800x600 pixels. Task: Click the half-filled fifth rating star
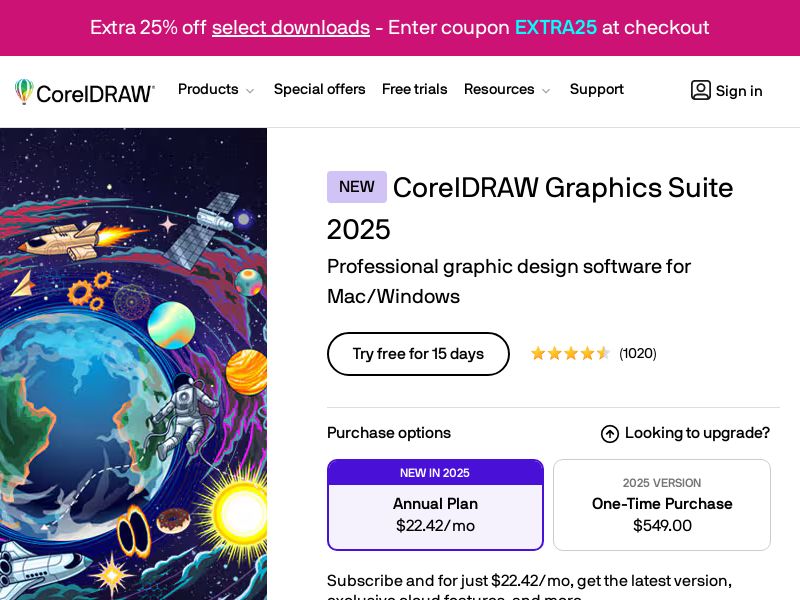tap(601, 353)
